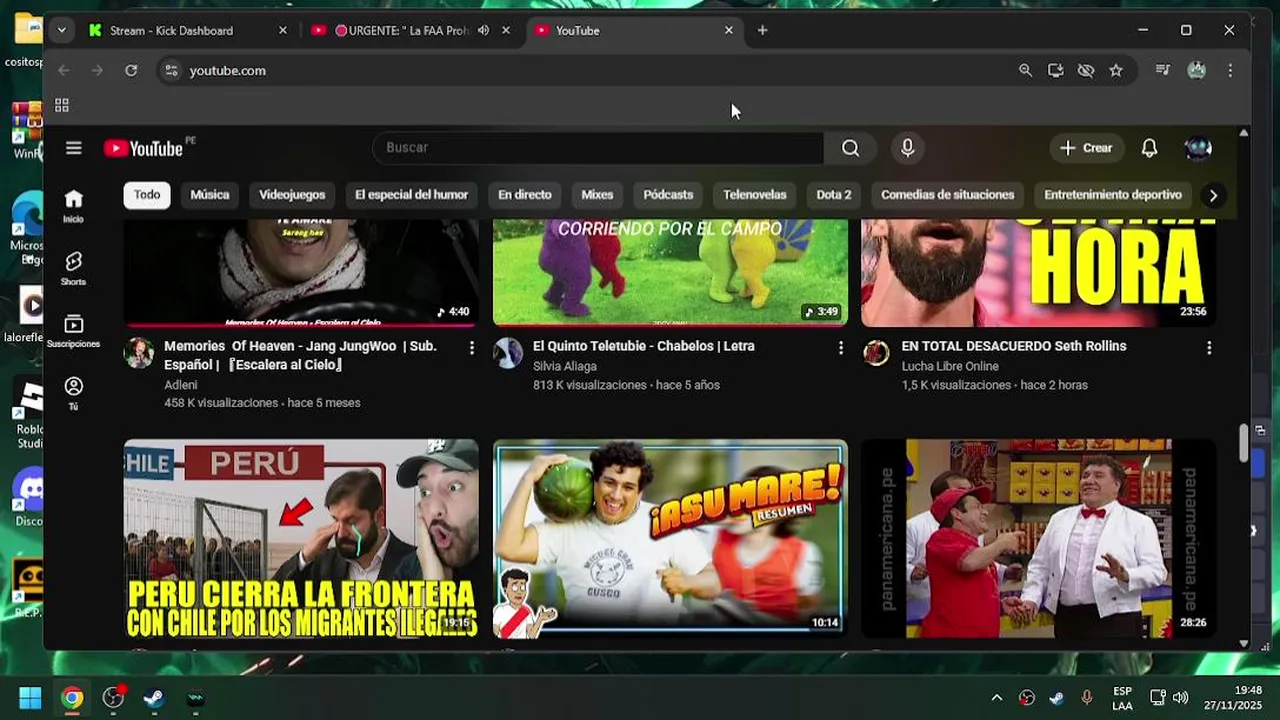Image resolution: width=1280 pixels, height=720 pixels.
Task: Bookmark this page with star icon
Action: click(1116, 70)
